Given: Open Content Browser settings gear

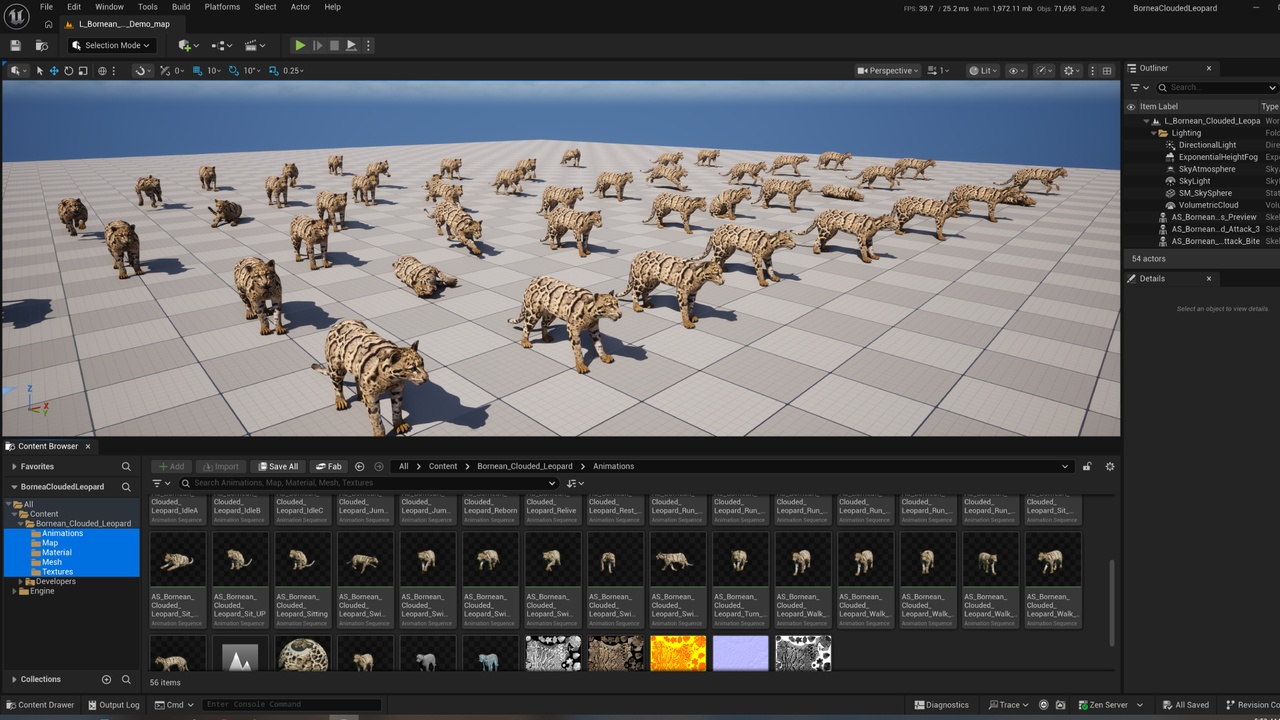Looking at the screenshot, I should pyautogui.click(x=1109, y=466).
